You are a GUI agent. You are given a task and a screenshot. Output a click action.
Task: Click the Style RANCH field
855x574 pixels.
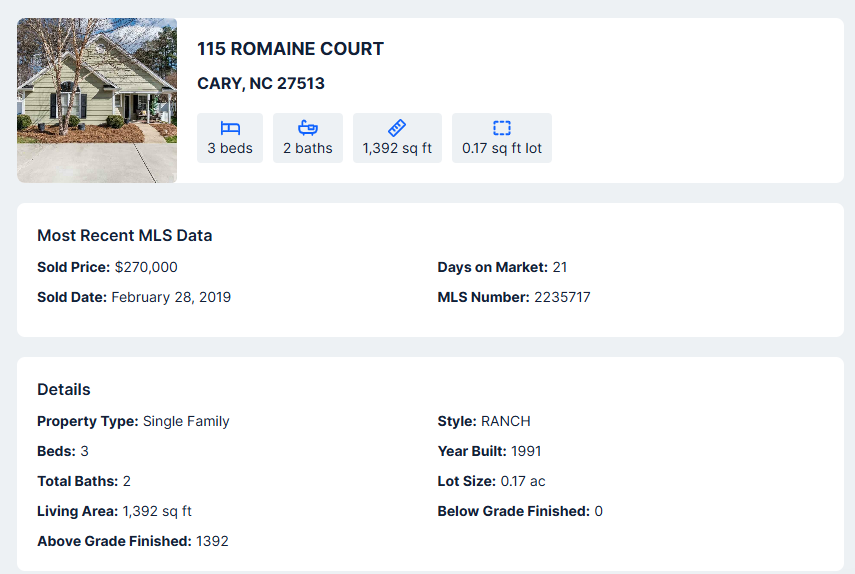tap(484, 421)
